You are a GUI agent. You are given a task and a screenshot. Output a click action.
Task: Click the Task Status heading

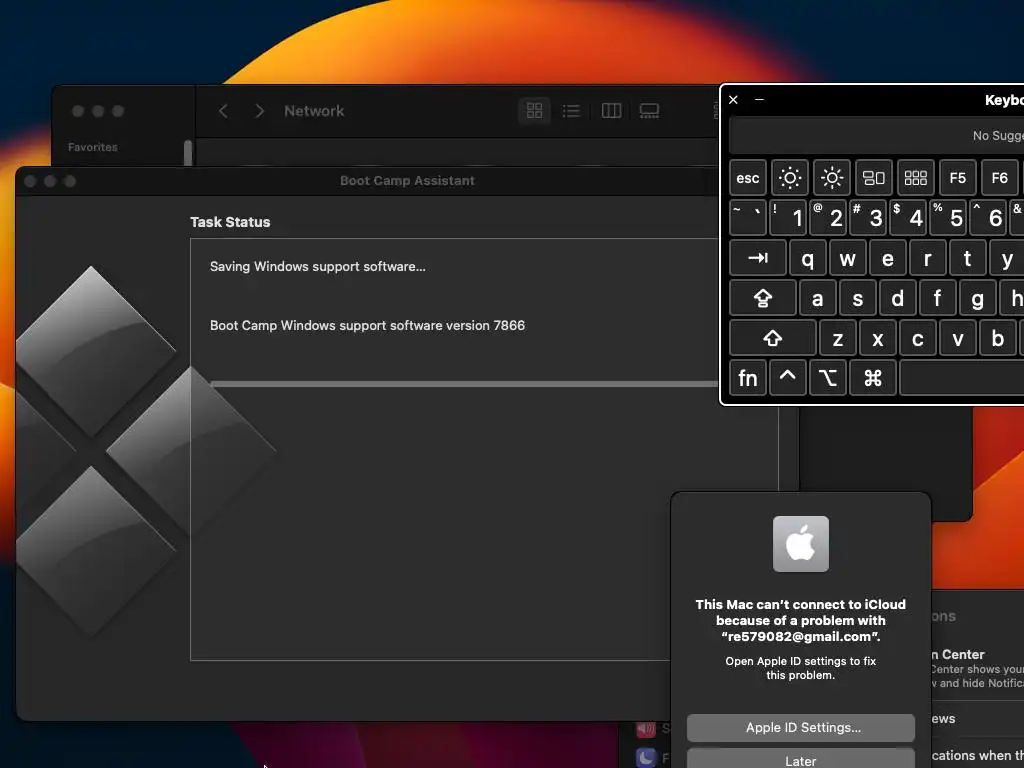(x=230, y=222)
